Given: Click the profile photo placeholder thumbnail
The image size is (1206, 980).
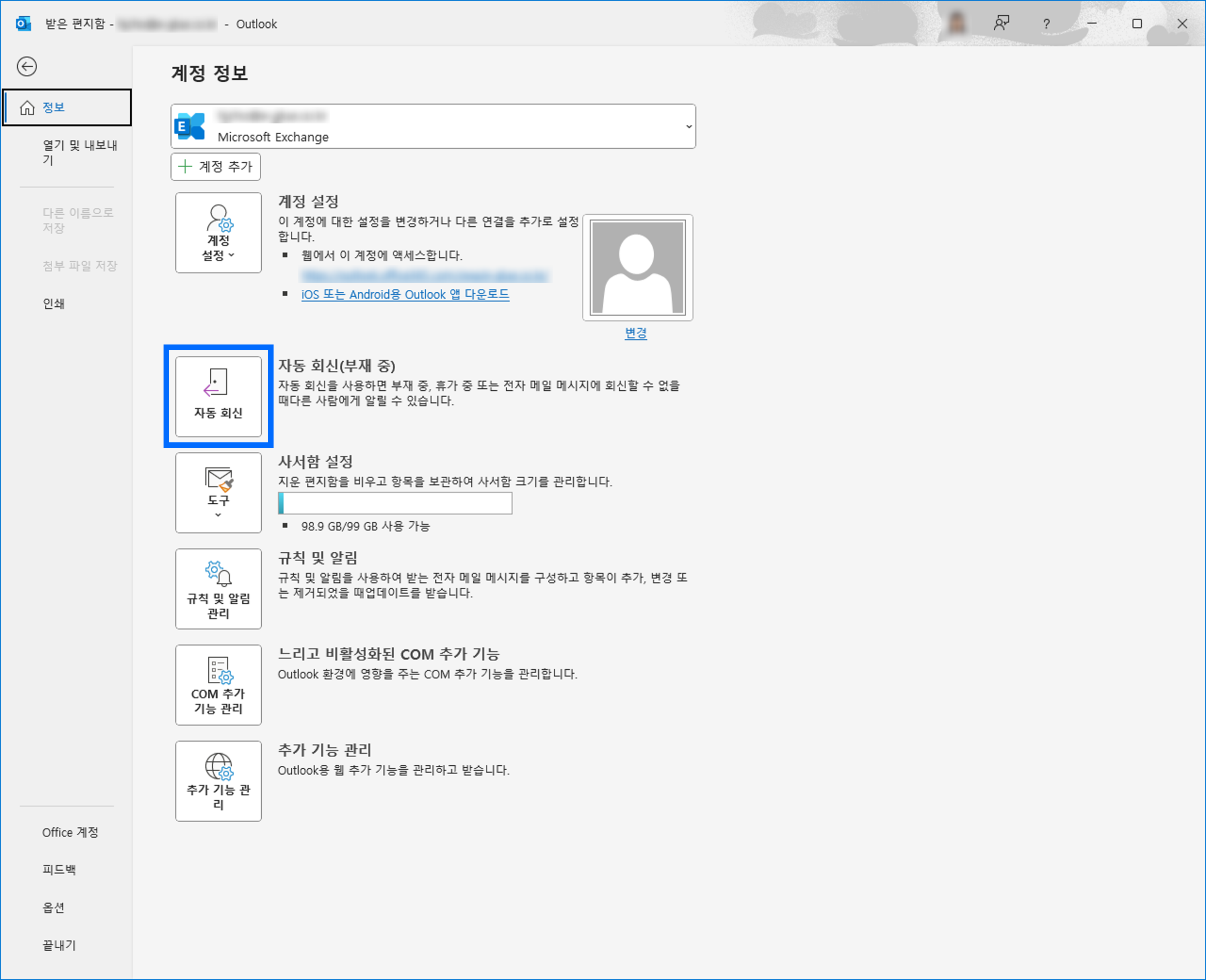Looking at the screenshot, I should (637, 268).
